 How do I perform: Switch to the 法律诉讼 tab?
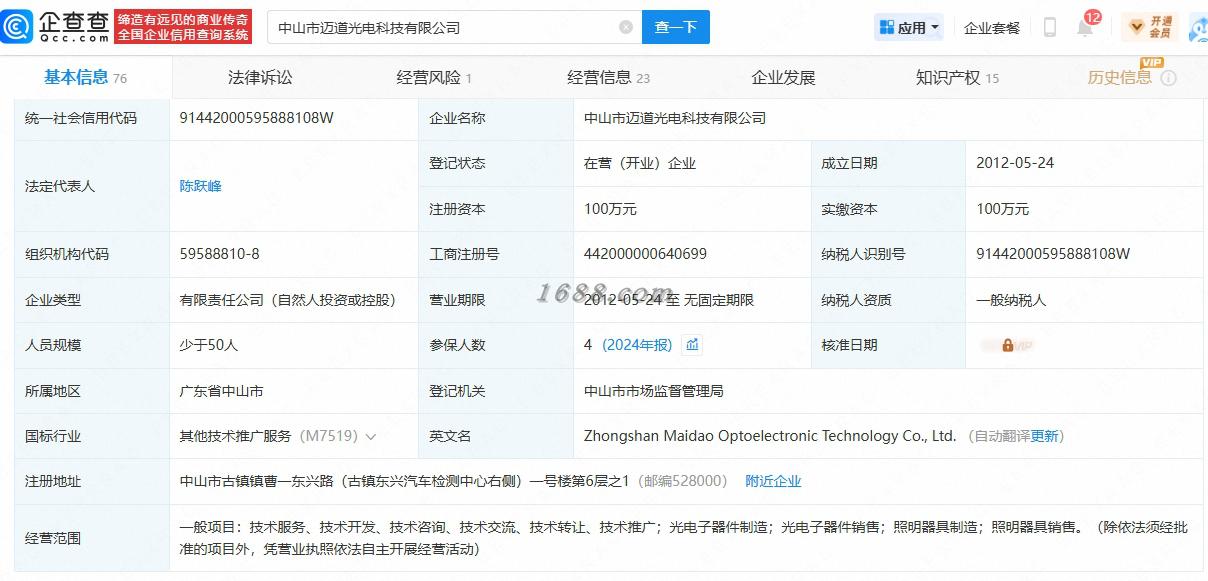(260, 77)
